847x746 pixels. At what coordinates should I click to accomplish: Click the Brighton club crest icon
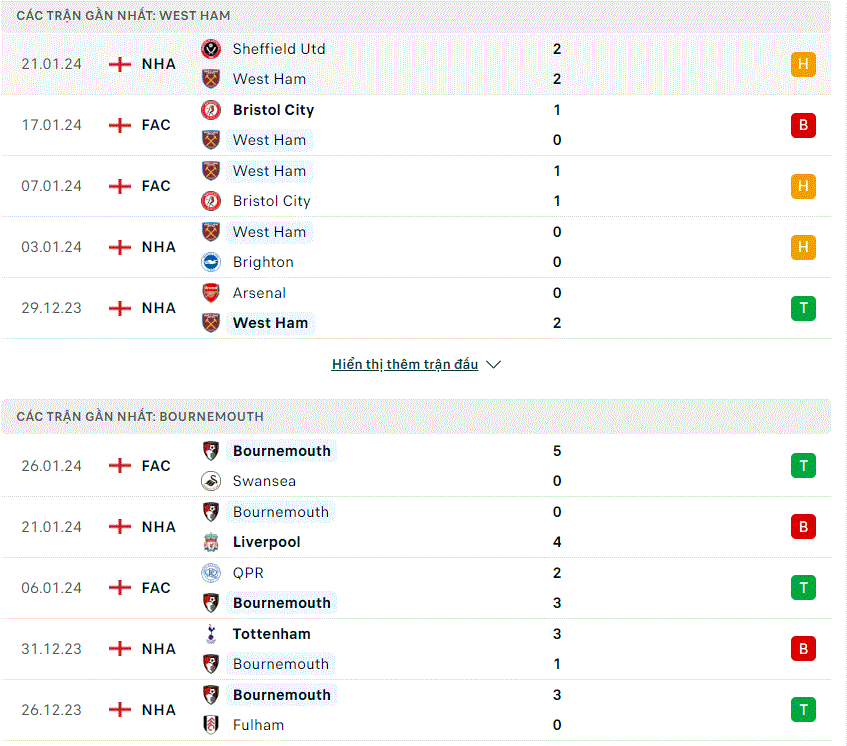[211, 262]
